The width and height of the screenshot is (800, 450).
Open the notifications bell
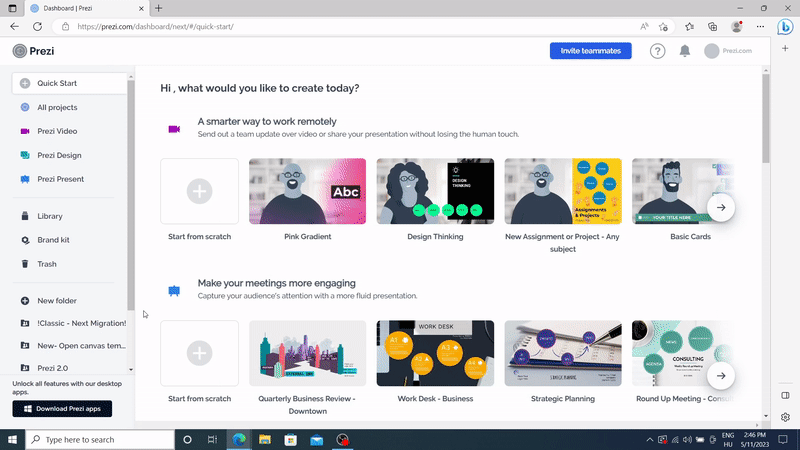(685, 51)
